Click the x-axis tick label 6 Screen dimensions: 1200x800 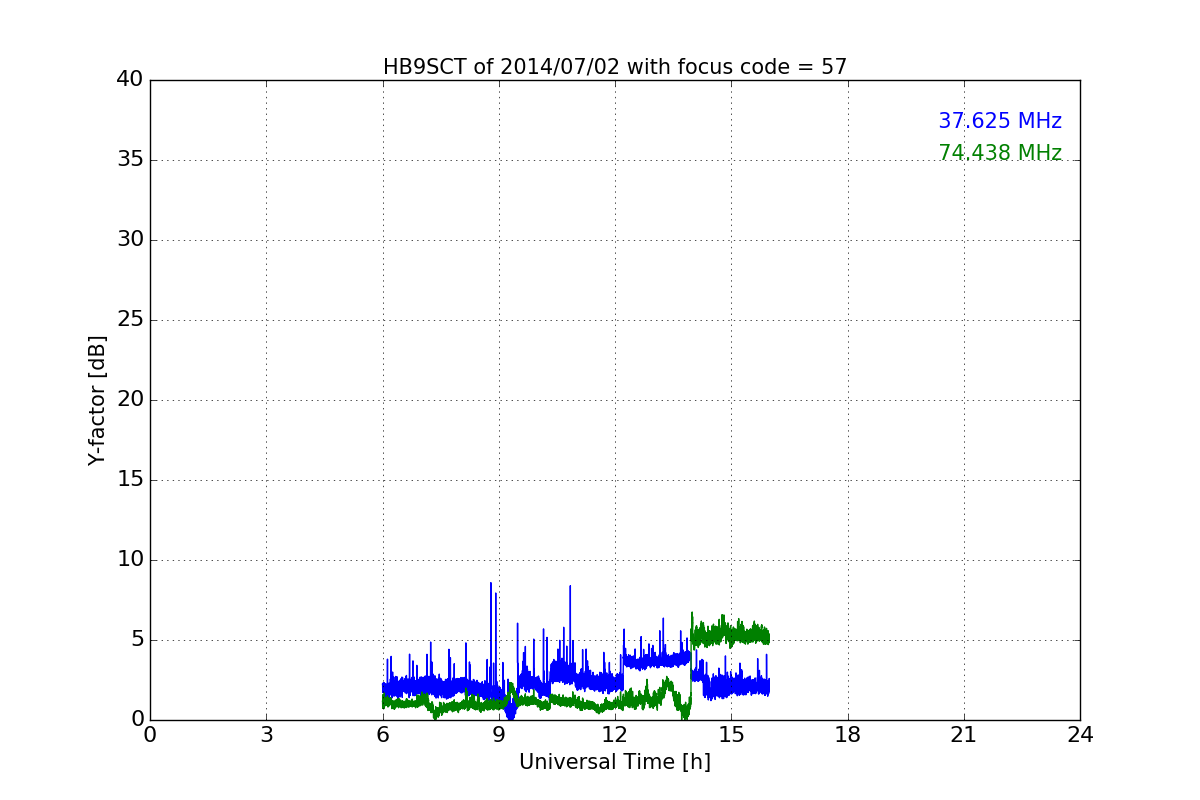(383, 734)
